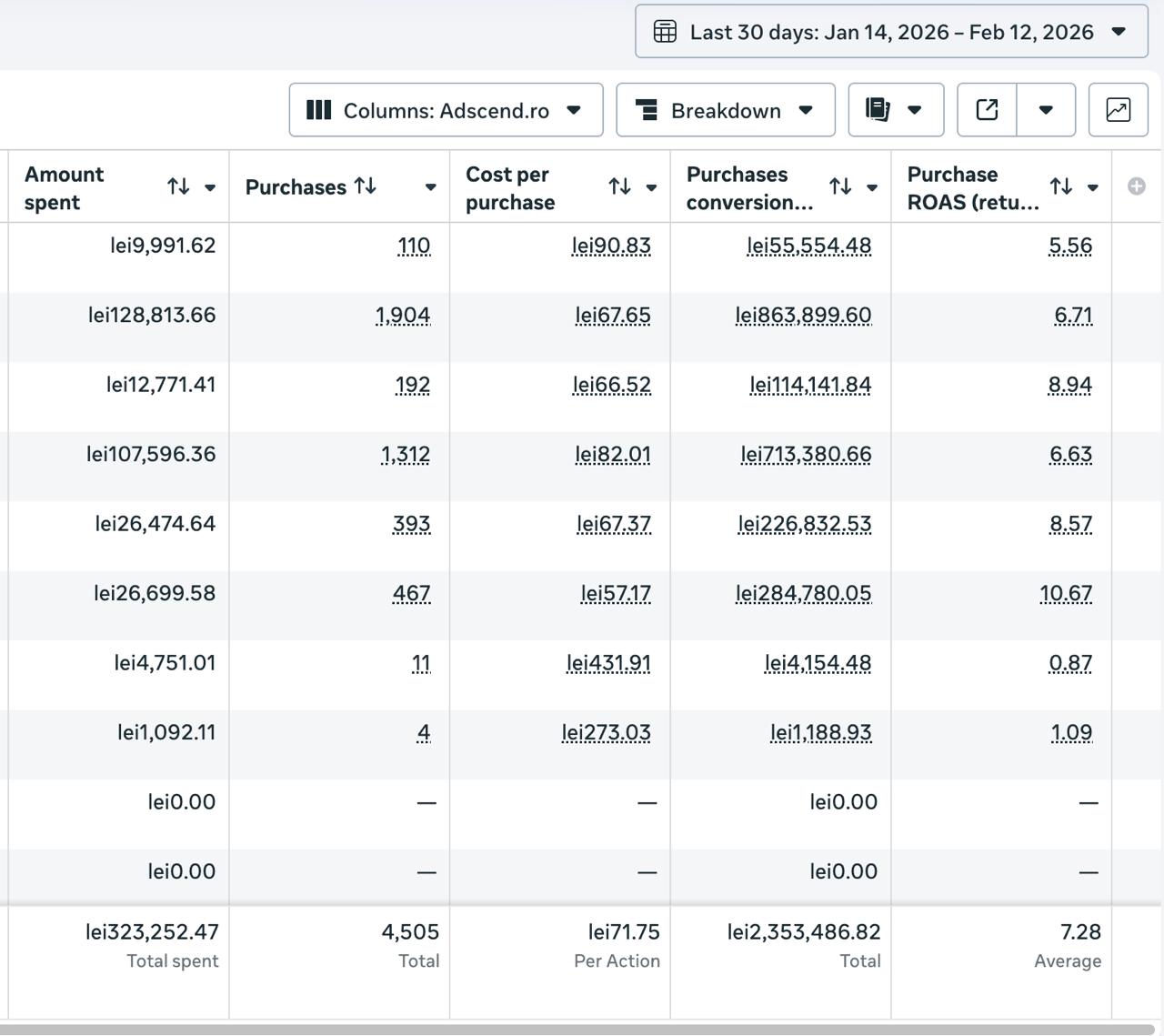Click conversion value lei226,832.53
Viewport: 1164px width, 1036px height.
(805, 525)
